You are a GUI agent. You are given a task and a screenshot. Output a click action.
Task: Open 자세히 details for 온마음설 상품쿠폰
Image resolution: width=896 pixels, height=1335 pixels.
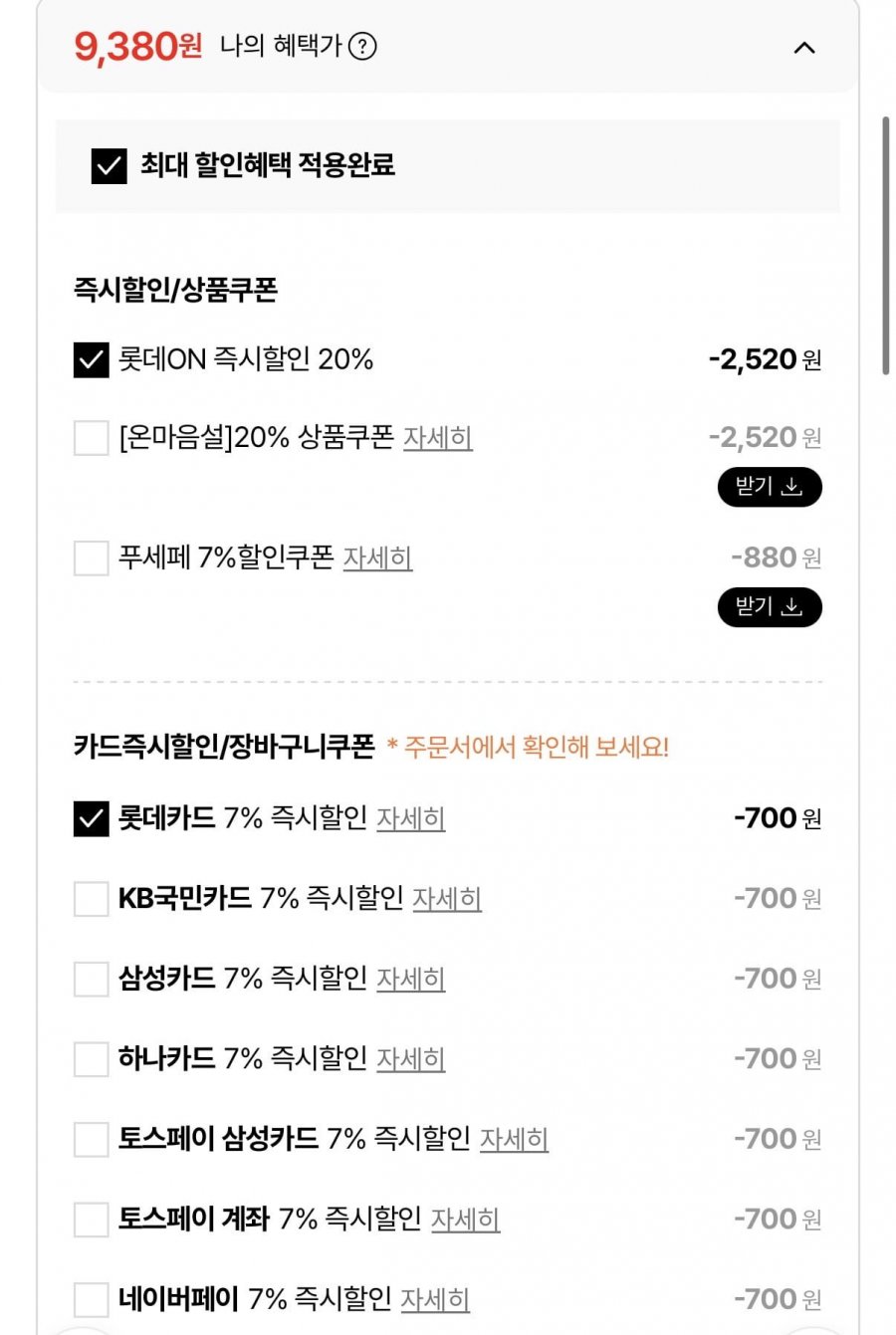[x=437, y=438]
